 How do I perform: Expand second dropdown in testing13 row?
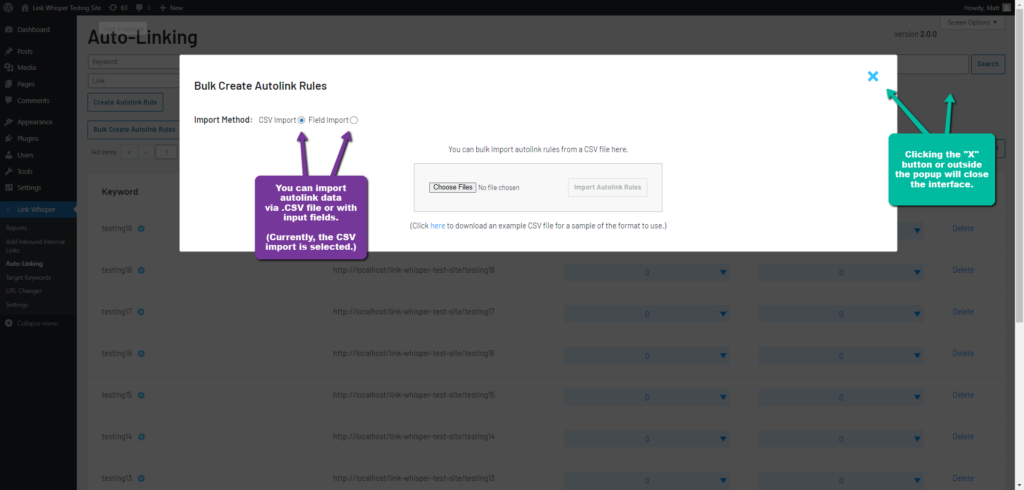[x=840, y=481]
